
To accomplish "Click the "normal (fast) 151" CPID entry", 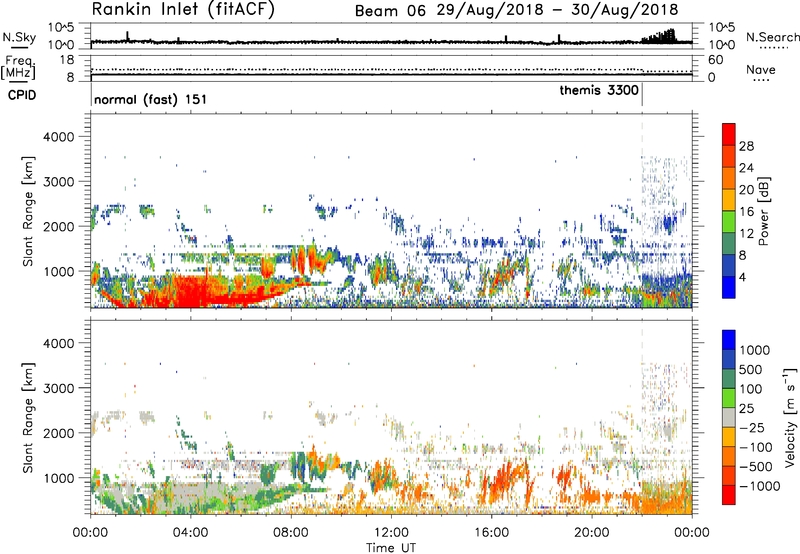I will (151, 99).
